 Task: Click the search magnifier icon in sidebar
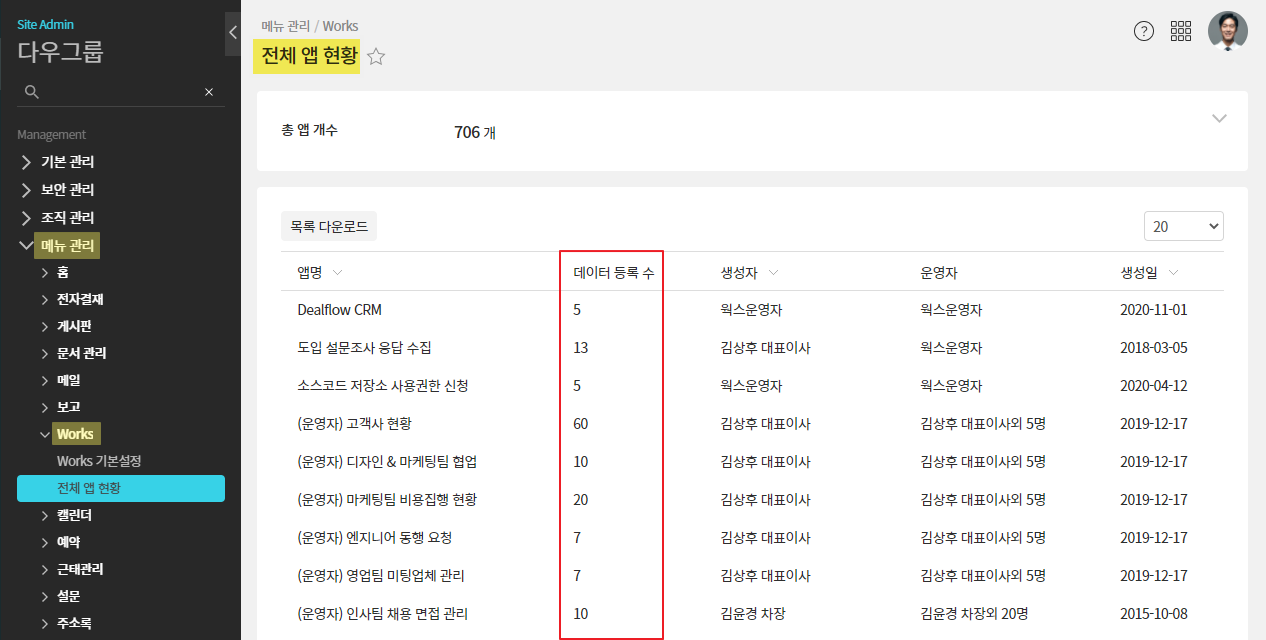(31, 92)
